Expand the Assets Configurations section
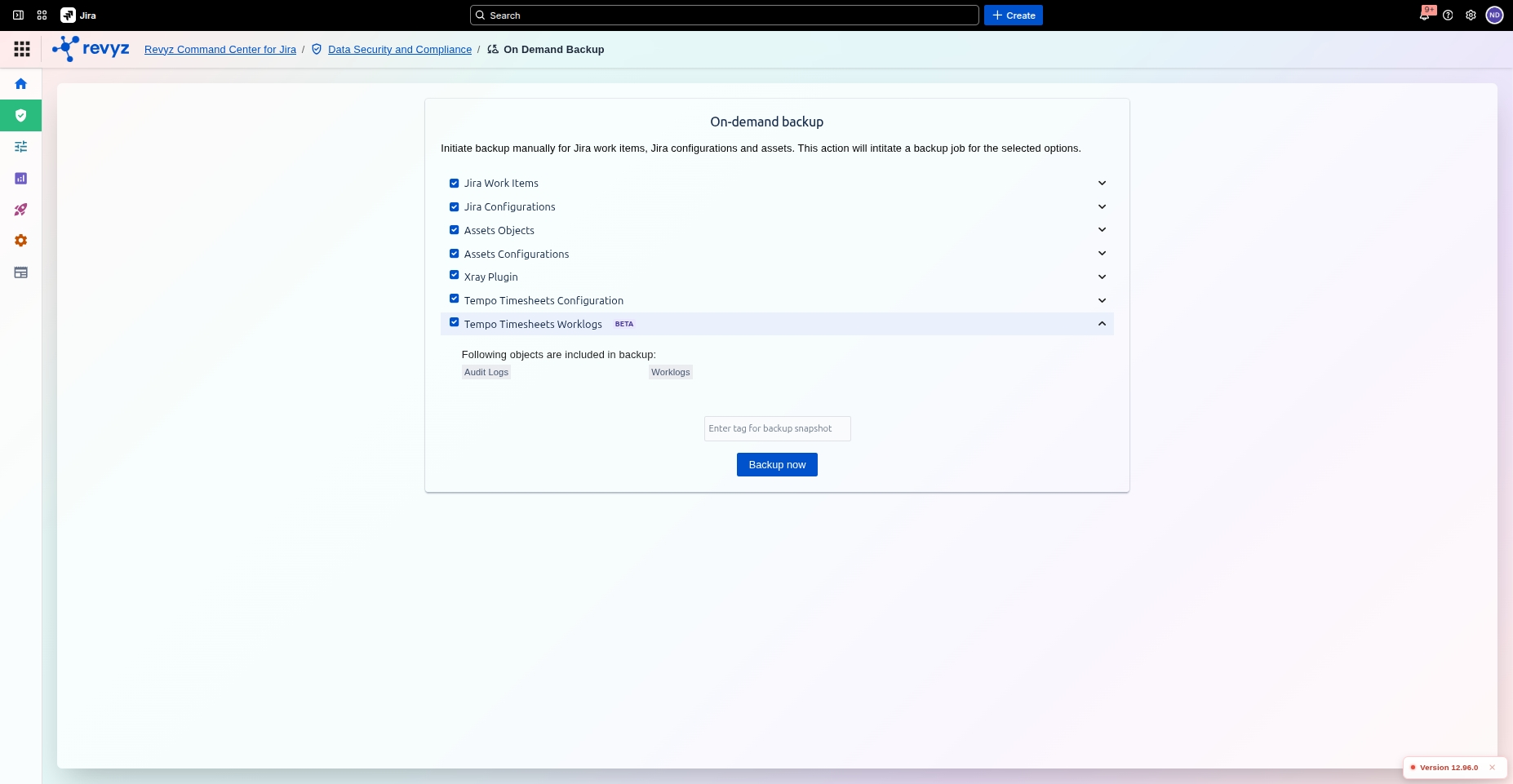This screenshot has height=784, width=1513. pyautogui.click(x=1102, y=254)
